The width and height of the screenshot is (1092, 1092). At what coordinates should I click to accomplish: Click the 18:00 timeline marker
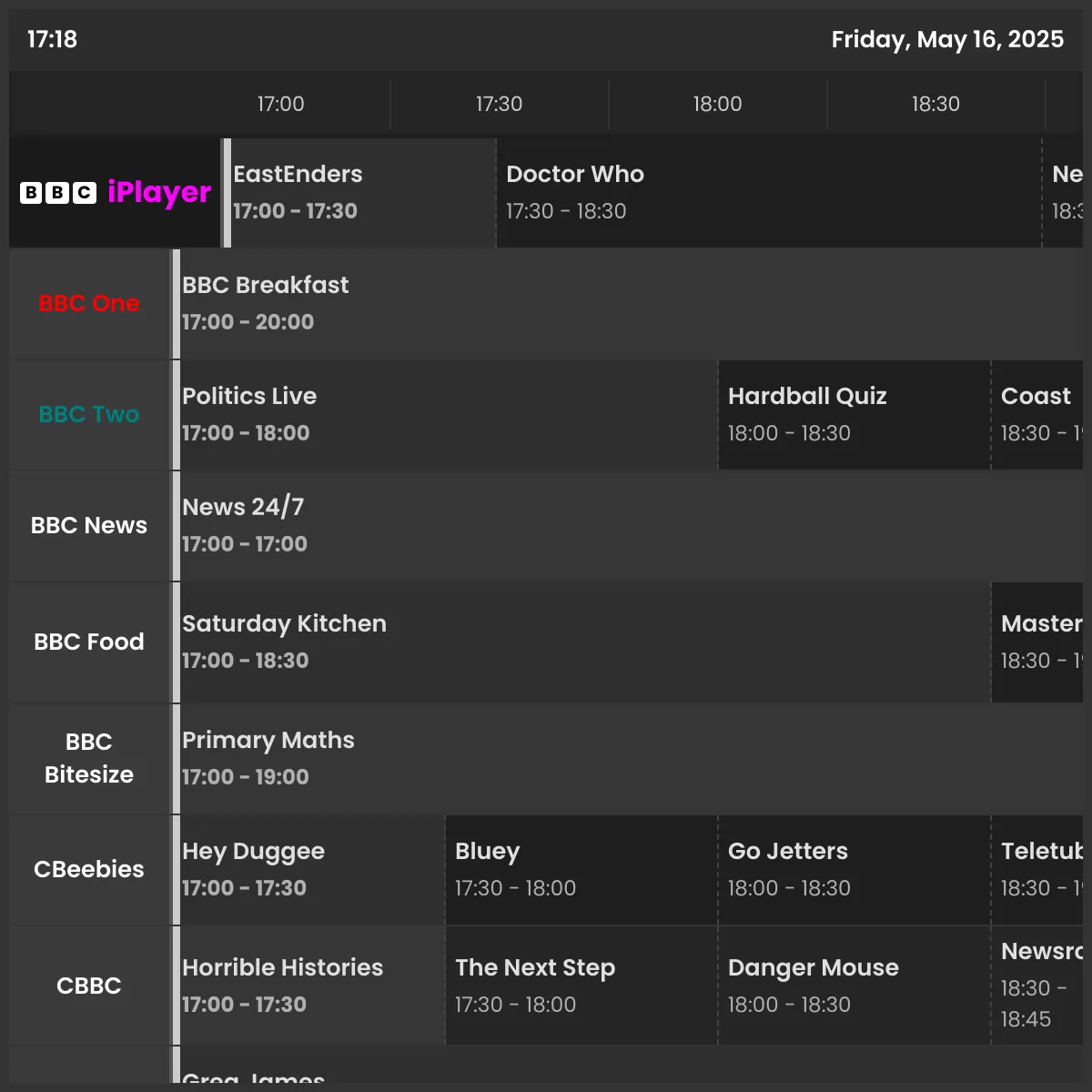tap(717, 104)
